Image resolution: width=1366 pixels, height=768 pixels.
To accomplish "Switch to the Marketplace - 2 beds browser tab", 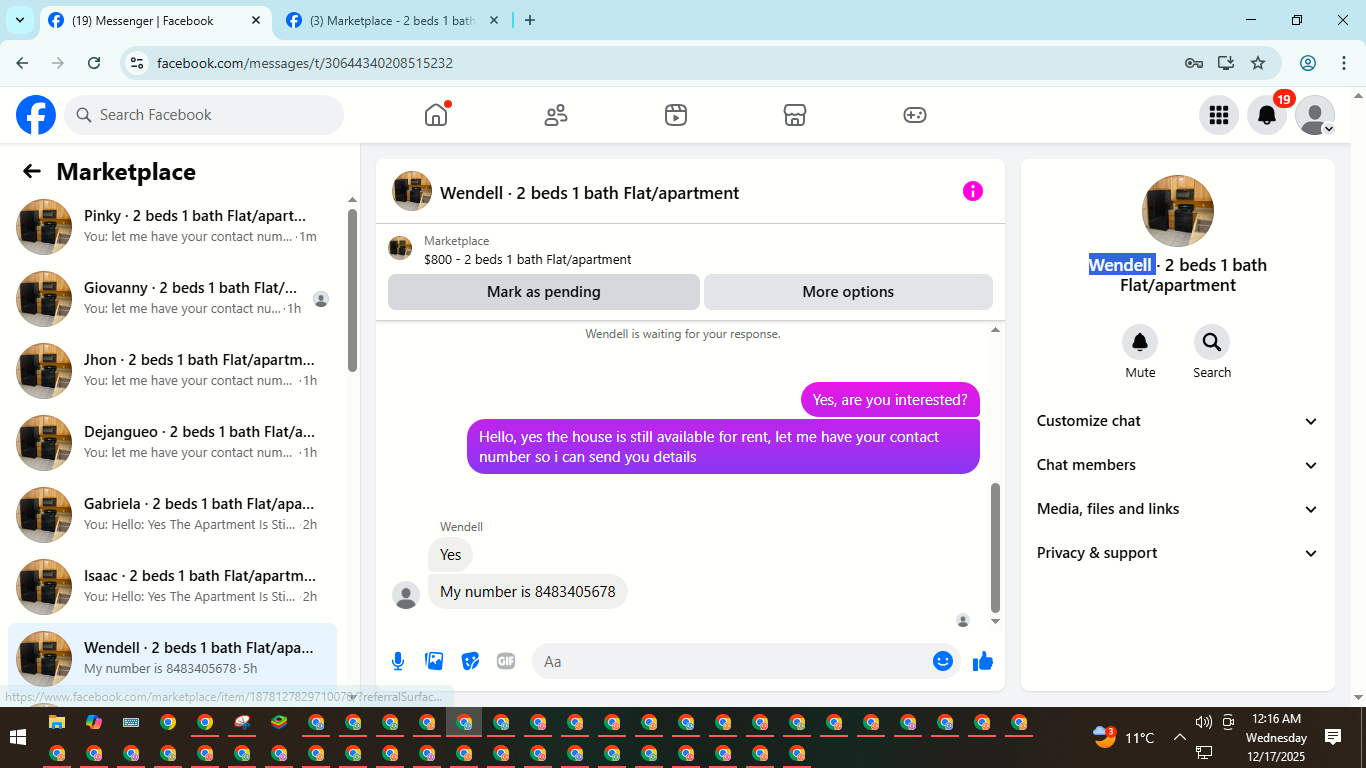I will [x=392, y=20].
